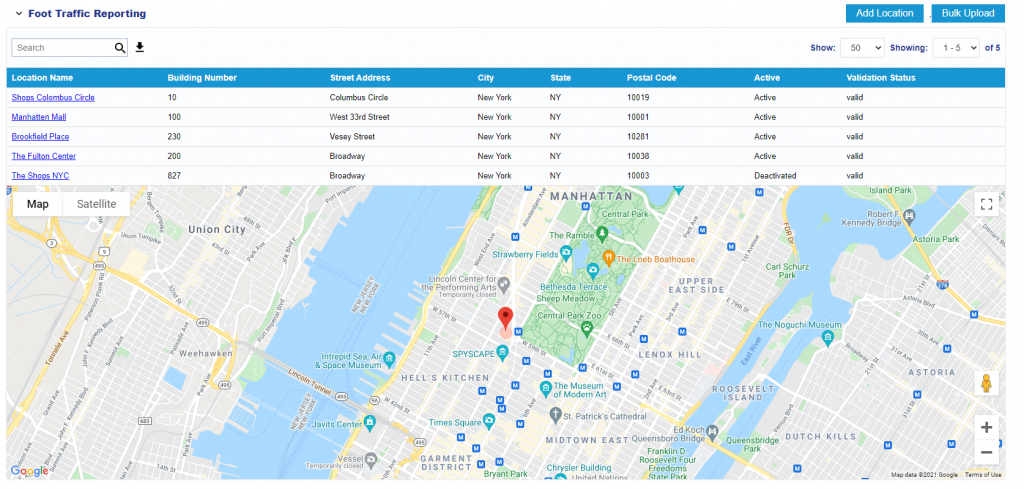Viewport: 1024px width, 489px height.
Task: Click the Vesey Street cell
Action: (352, 136)
